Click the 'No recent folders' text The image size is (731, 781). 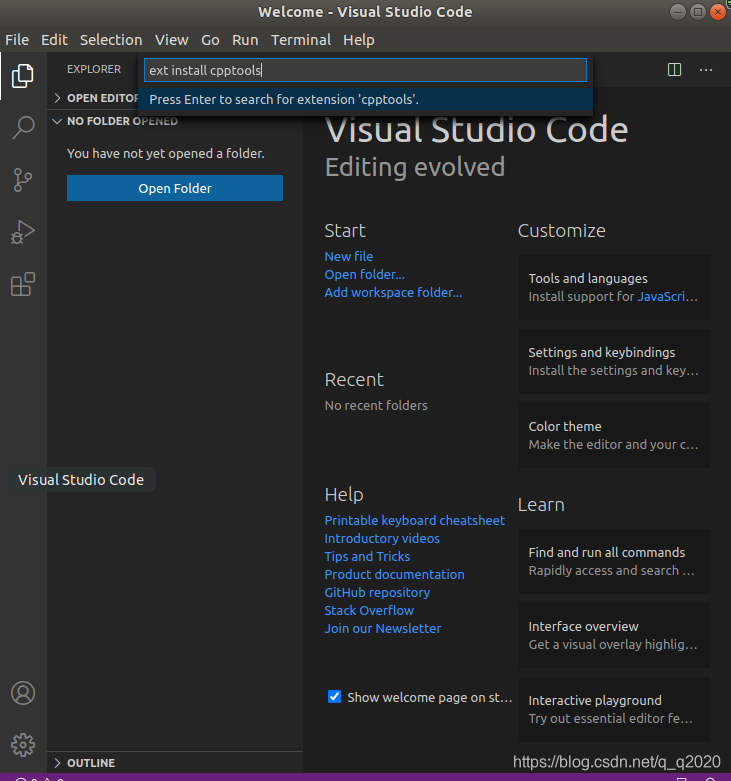(376, 405)
